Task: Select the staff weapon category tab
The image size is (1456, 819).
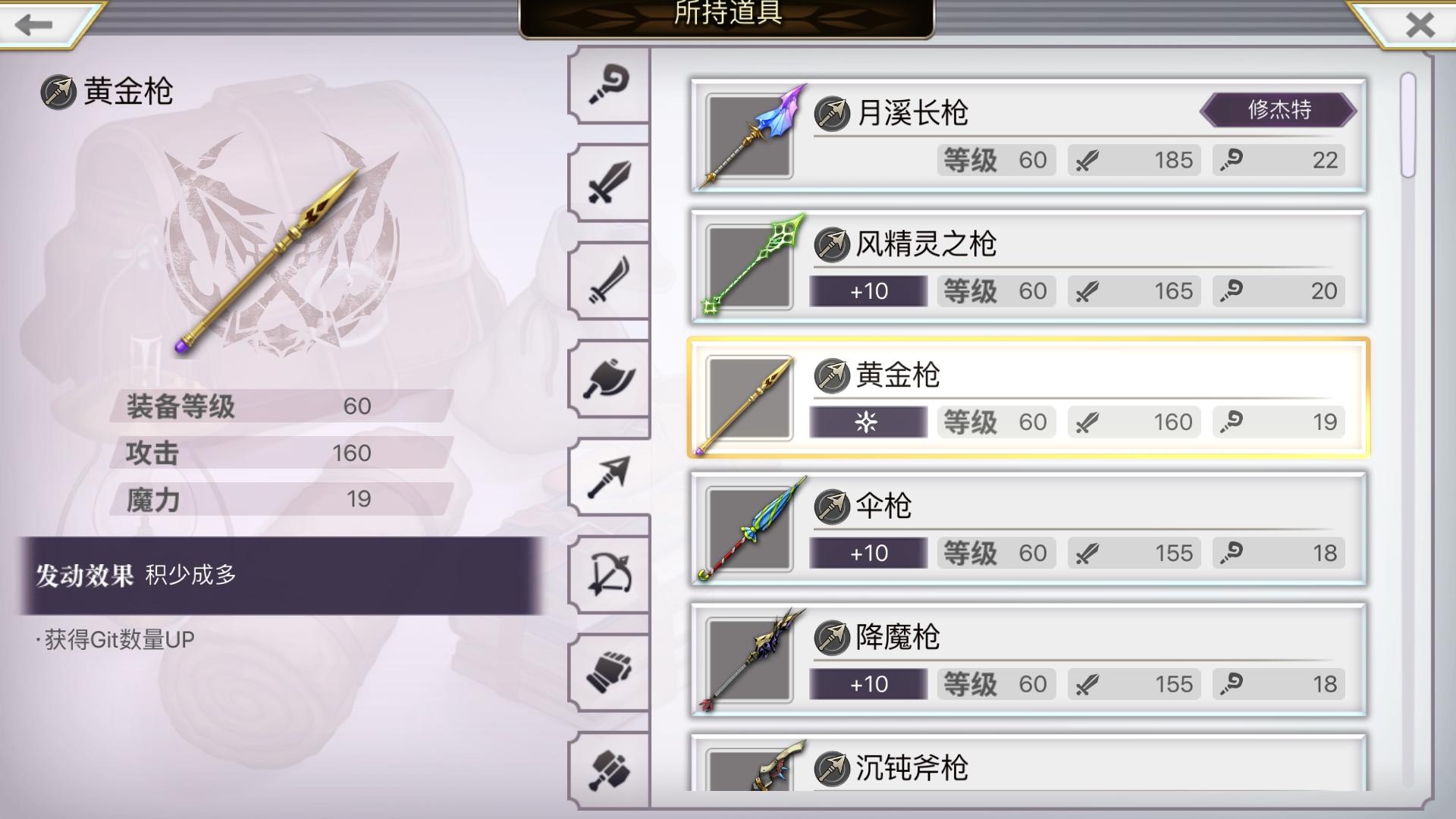Action: (x=610, y=85)
